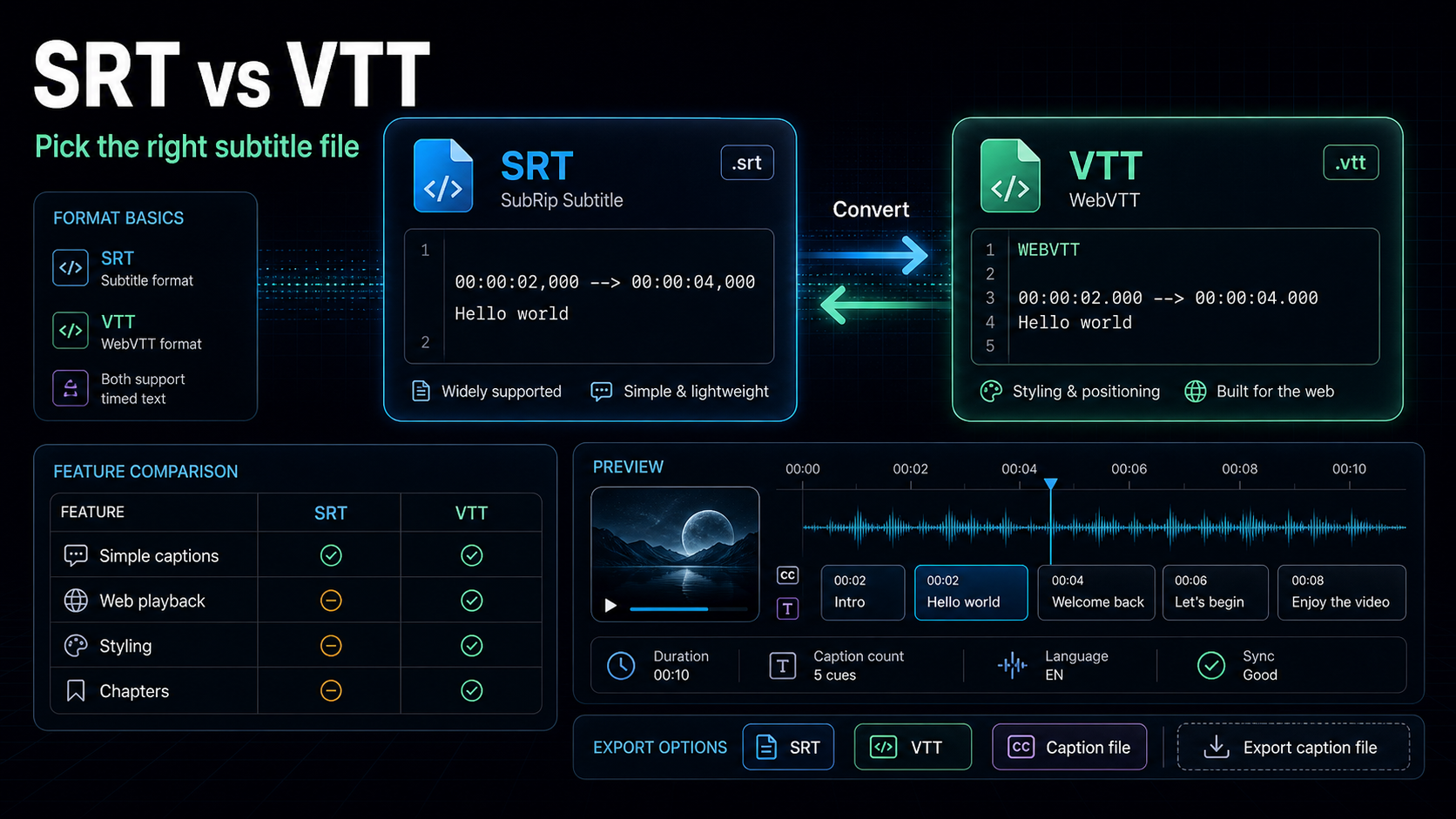Click the right-pointing blue Convert arrow
Viewport: 1456px width, 819px height.
coord(864,255)
